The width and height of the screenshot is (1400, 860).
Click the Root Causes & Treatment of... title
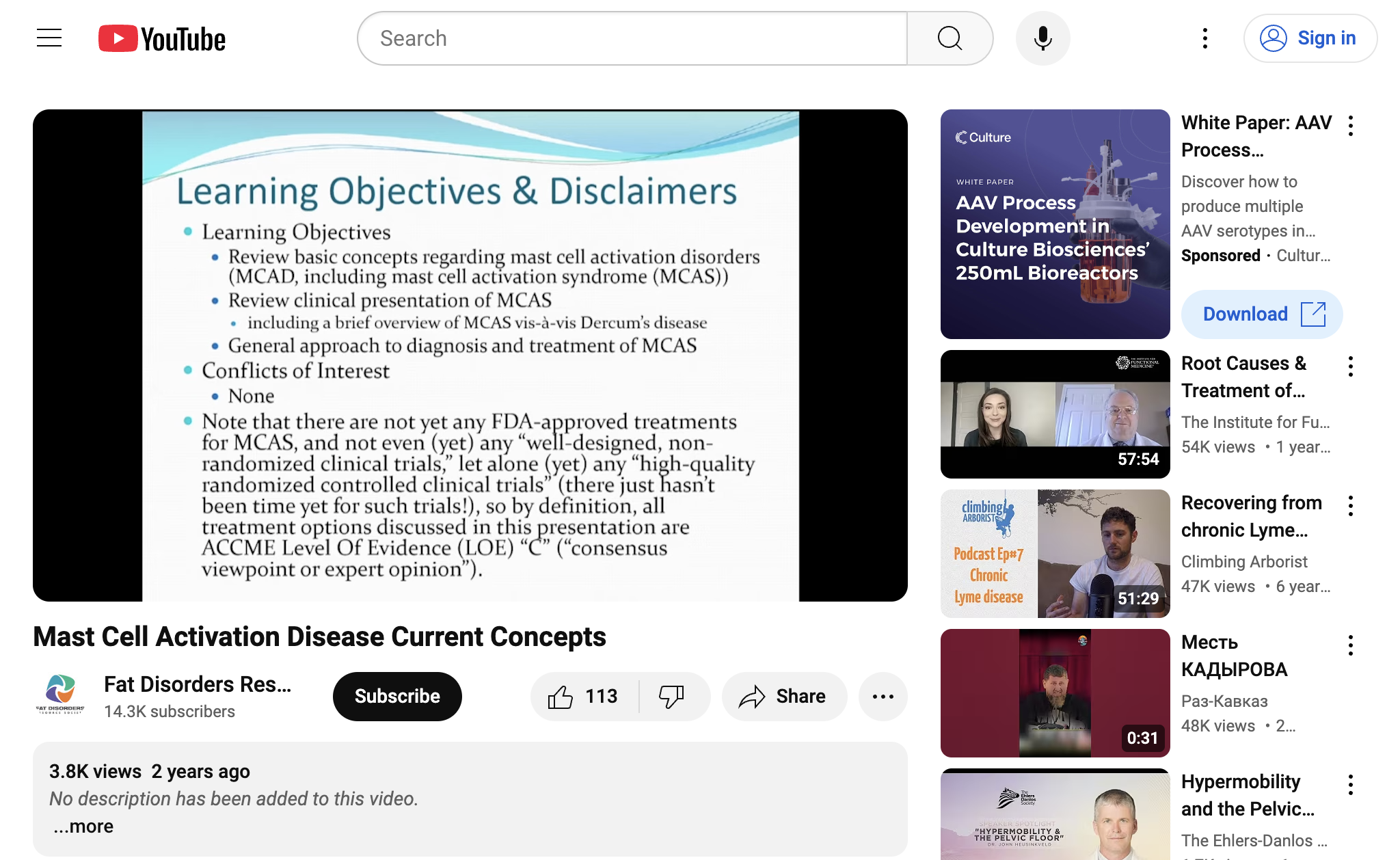[1243, 377]
